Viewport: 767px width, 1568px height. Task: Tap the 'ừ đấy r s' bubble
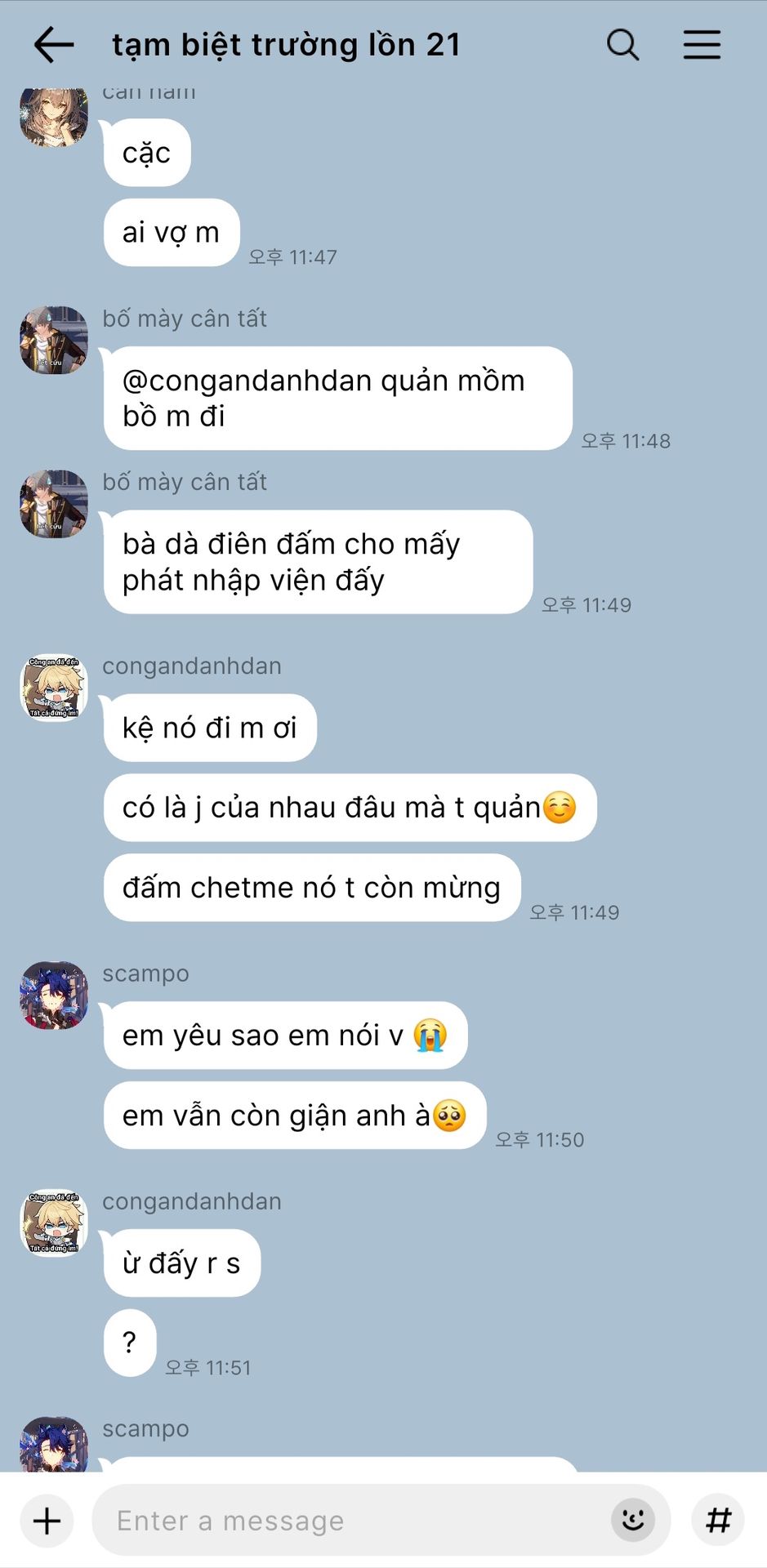click(181, 1263)
